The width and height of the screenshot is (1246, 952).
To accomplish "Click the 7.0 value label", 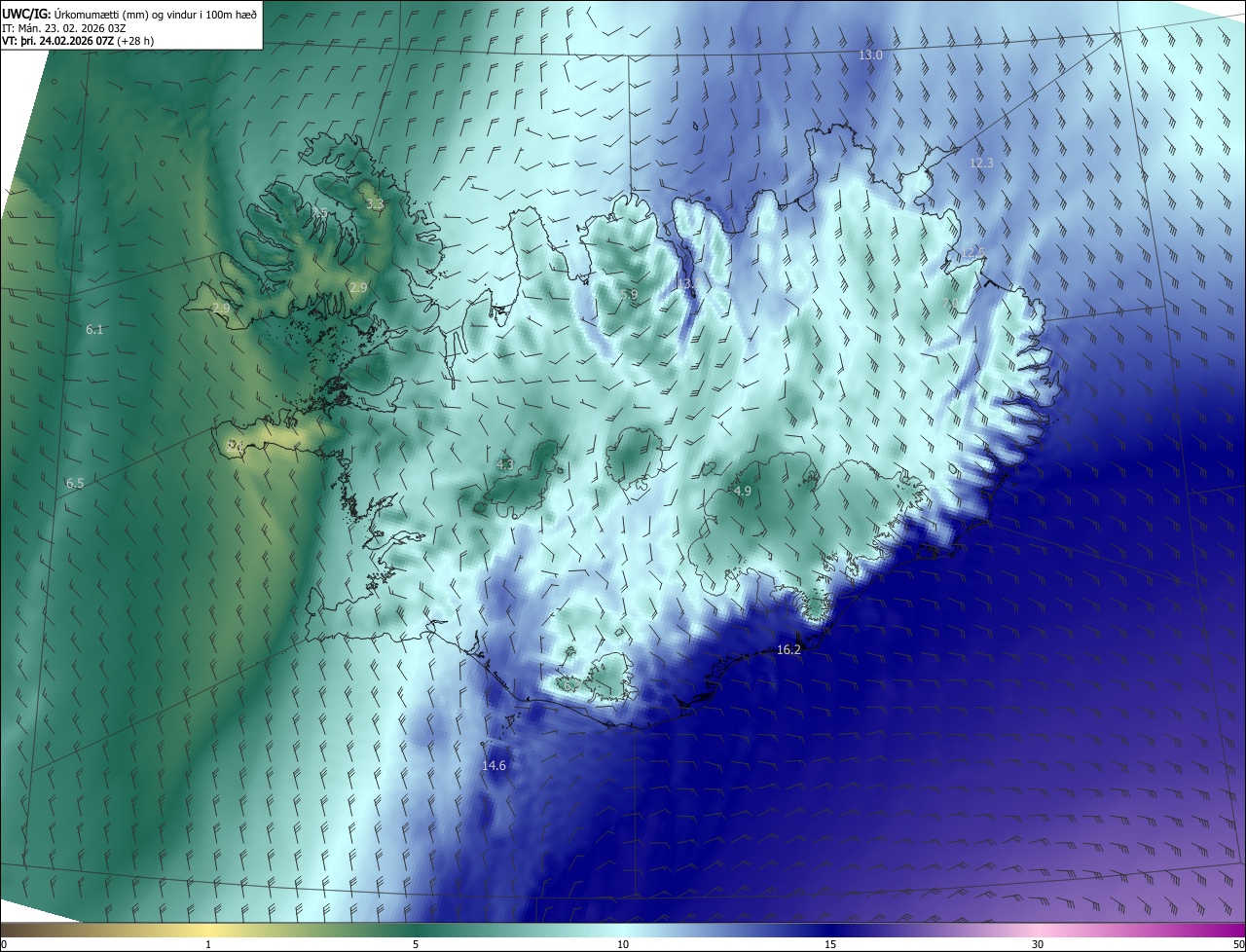I will click(950, 304).
